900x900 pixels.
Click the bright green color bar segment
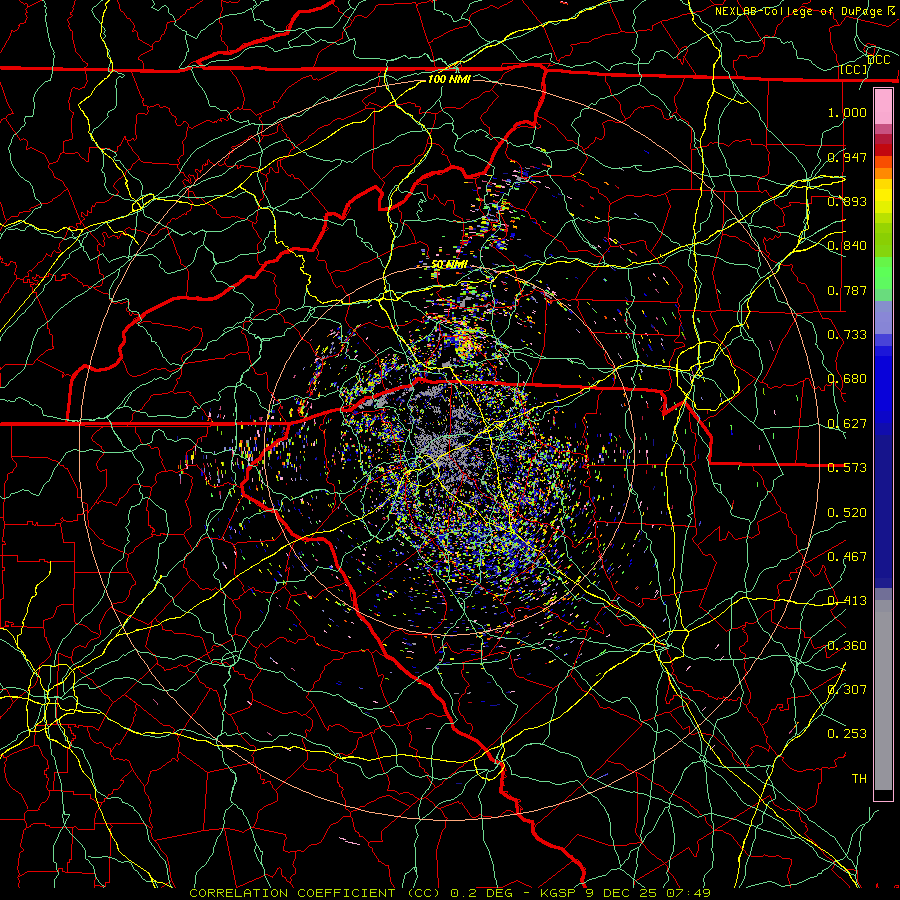[883, 273]
